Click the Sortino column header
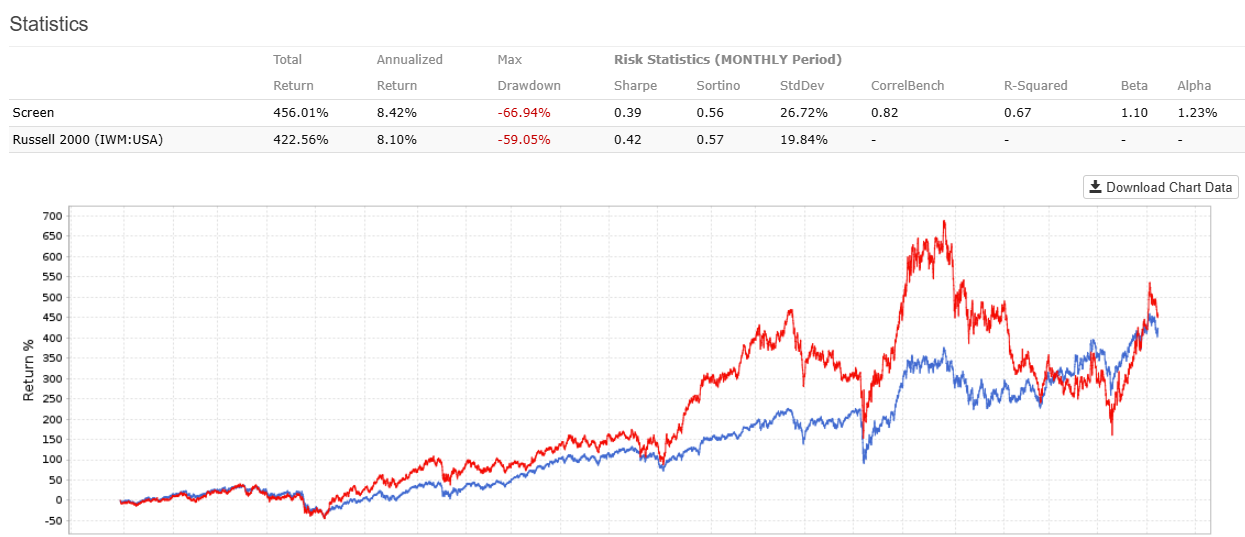The image size is (1245, 537). [x=718, y=86]
